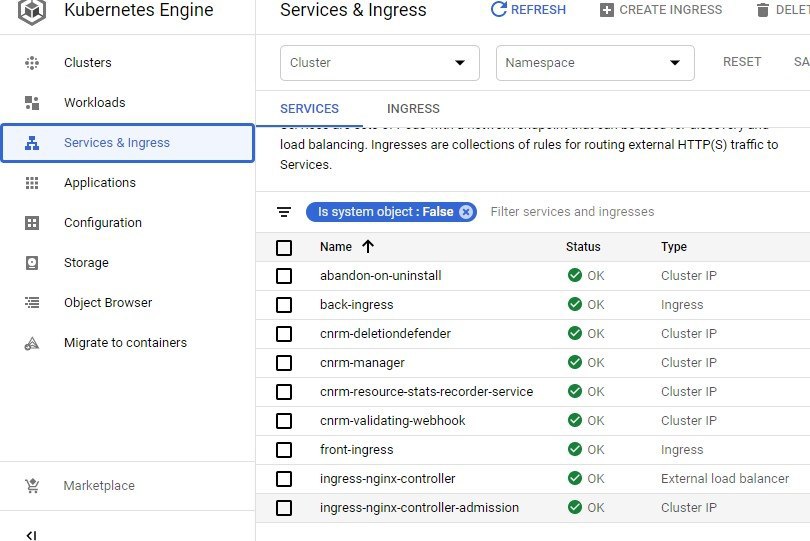
Task: Click the Services & Ingress network icon
Action: coord(32,143)
